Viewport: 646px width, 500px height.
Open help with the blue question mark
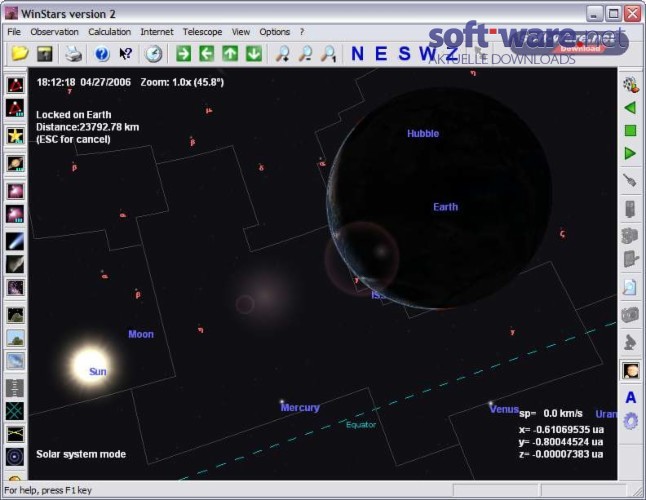101,54
